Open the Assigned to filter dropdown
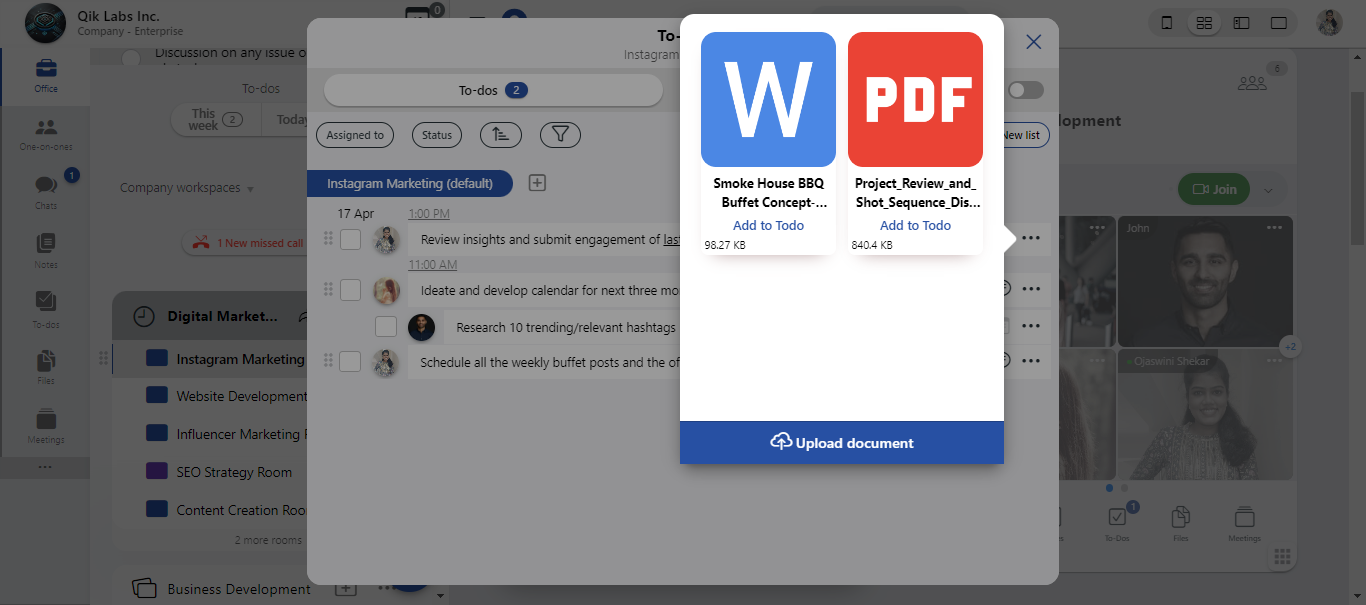This screenshot has height=605, width=1366. point(355,135)
